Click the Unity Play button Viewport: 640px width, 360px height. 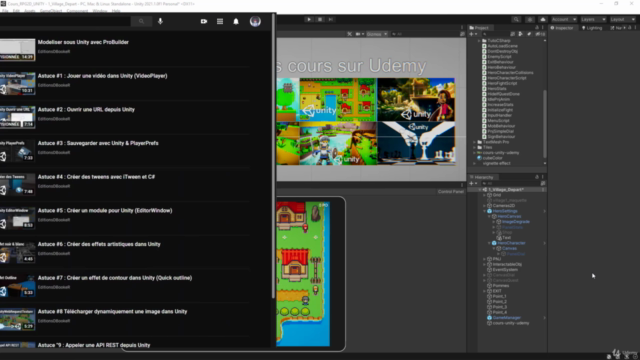pyautogui.click(x=309, y=19)
